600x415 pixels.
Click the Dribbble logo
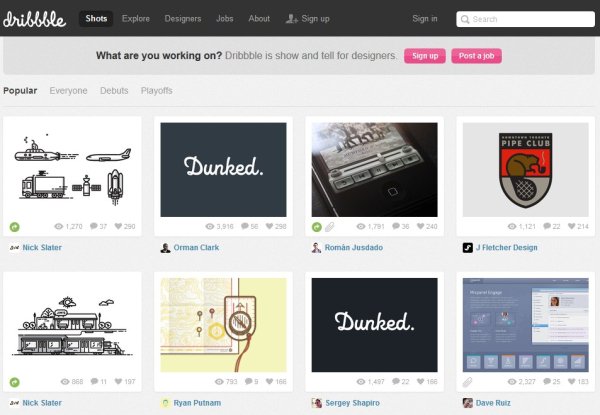click(x=34, y=19)
